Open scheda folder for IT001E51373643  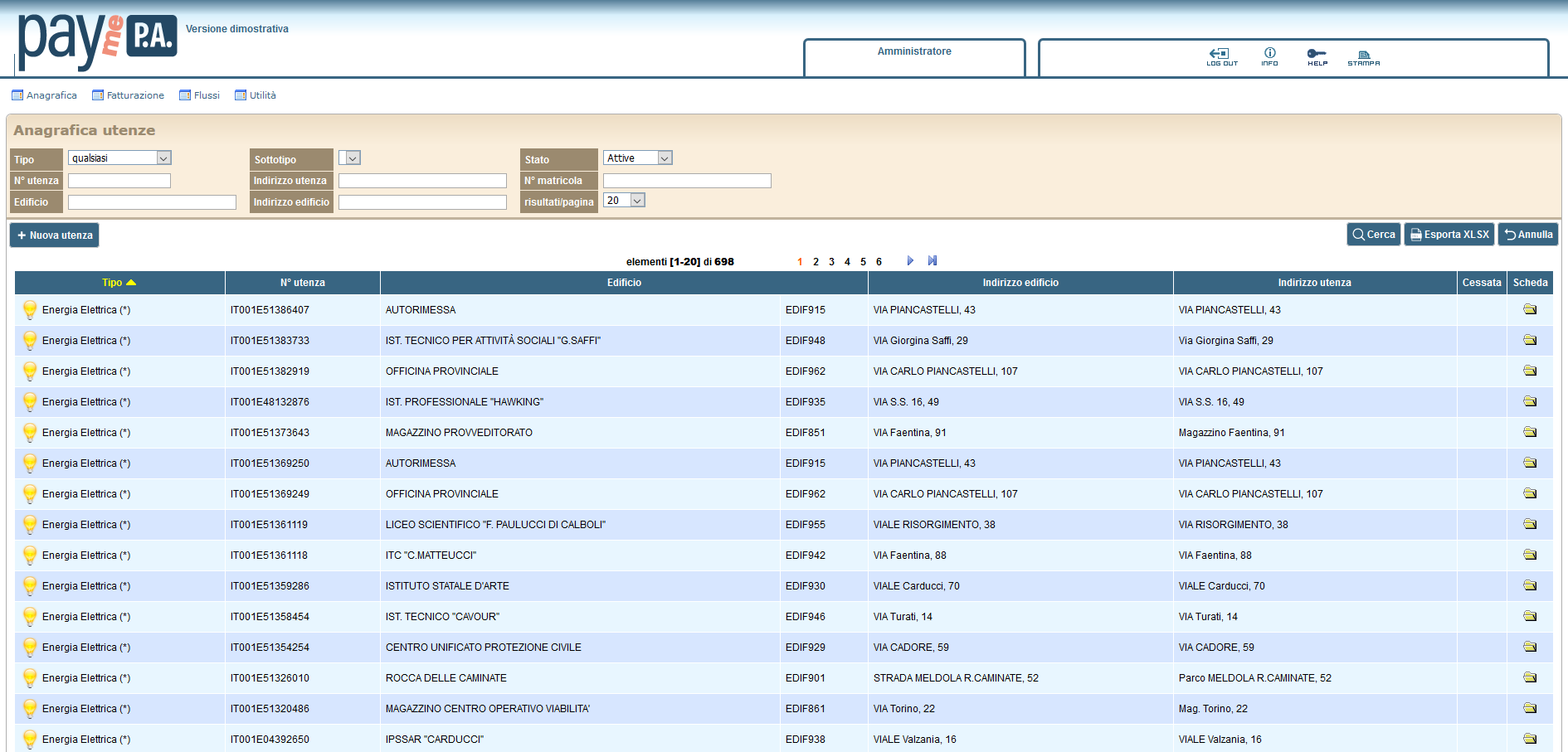(x=1530, y=432)
